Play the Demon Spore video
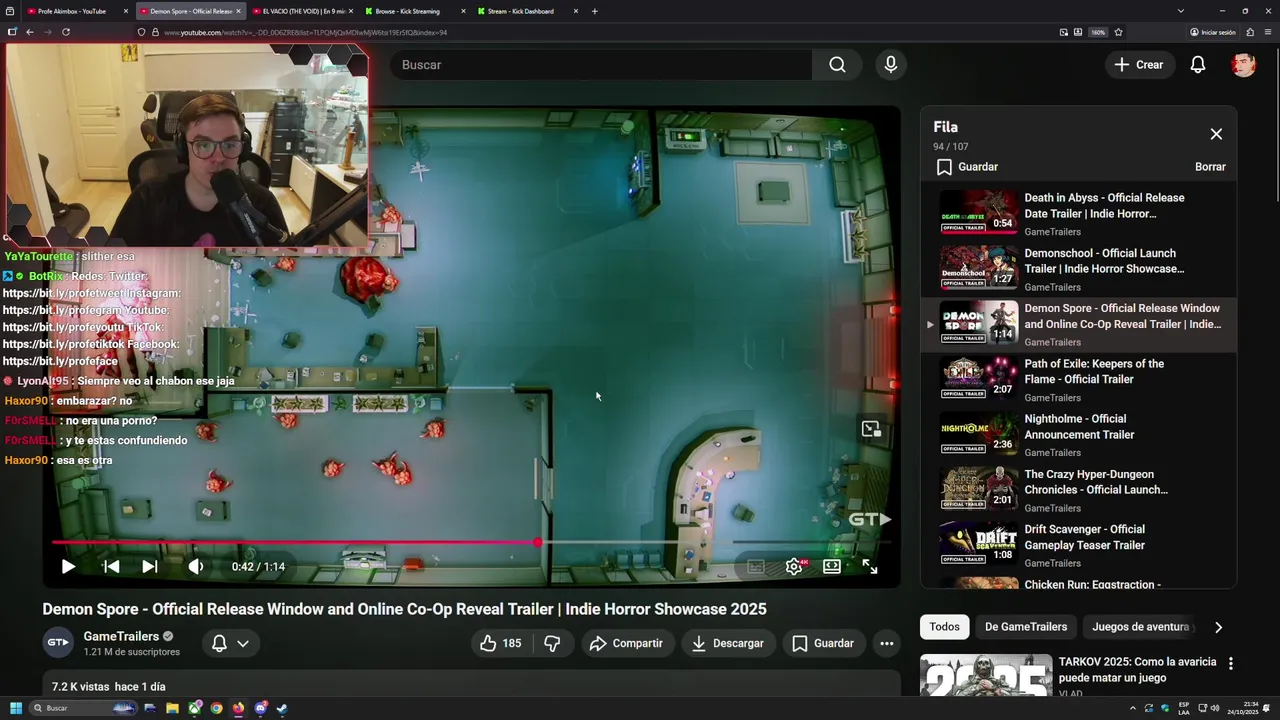The image size is (1280, 720). click(x=68, y=566)
